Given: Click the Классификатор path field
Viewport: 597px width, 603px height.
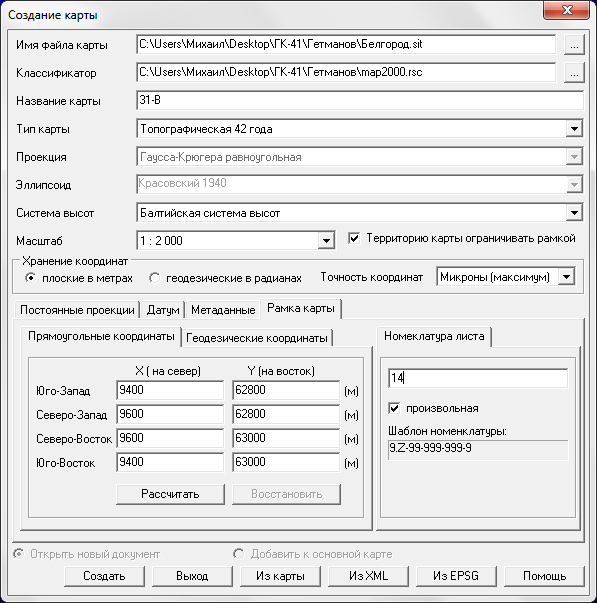Looking at the screenshot, I should pos(346,73).
